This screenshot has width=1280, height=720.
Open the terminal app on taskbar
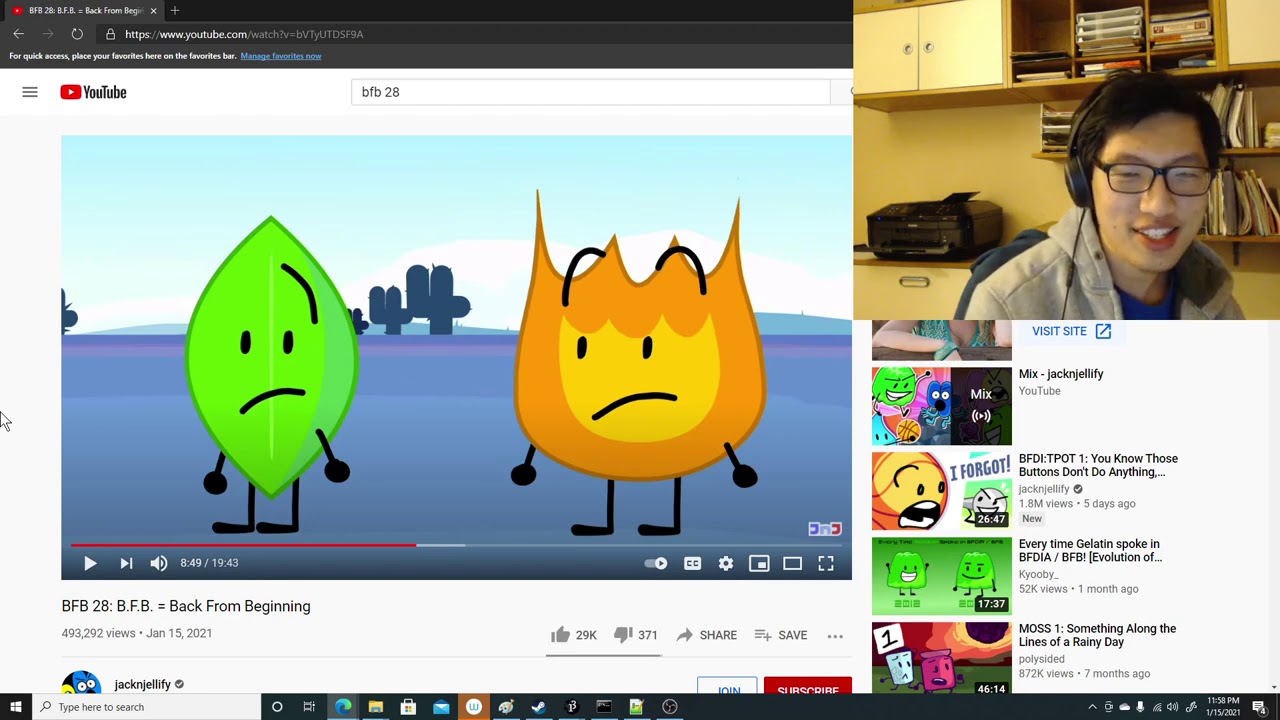604,707
